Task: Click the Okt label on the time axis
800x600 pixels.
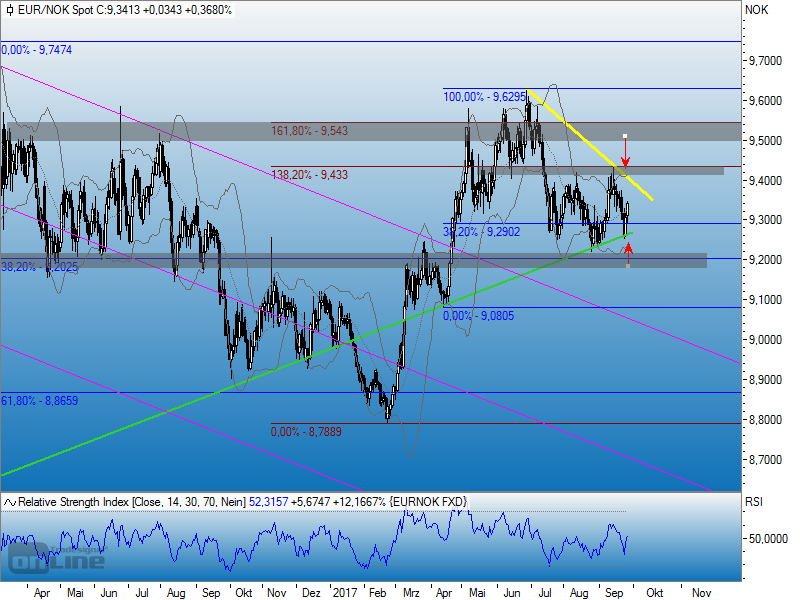Action: [654, 592]
